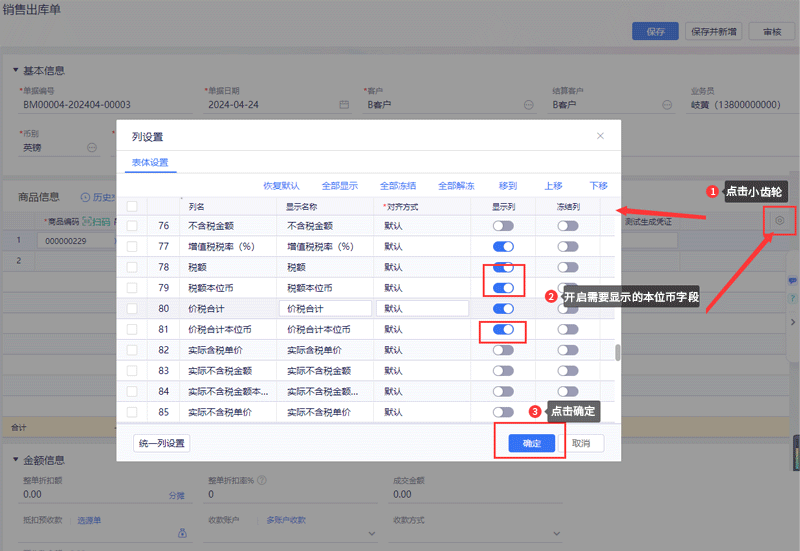Open the 收款账户 dropdown
The image size is (800, 551).
coord(371,534)
